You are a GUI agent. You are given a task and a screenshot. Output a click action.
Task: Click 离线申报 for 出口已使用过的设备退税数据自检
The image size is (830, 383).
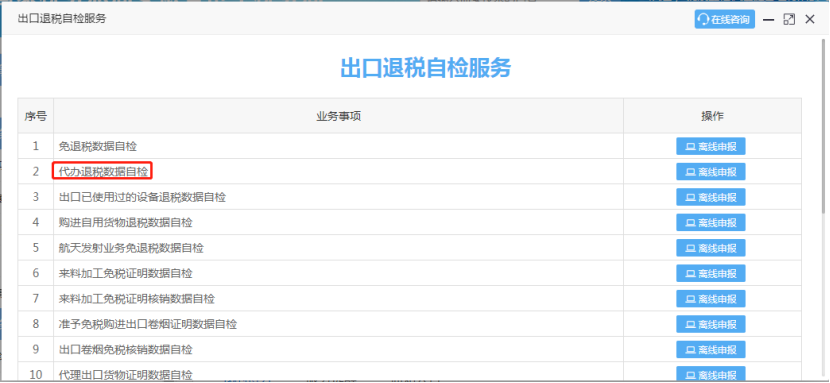[710, 197]
